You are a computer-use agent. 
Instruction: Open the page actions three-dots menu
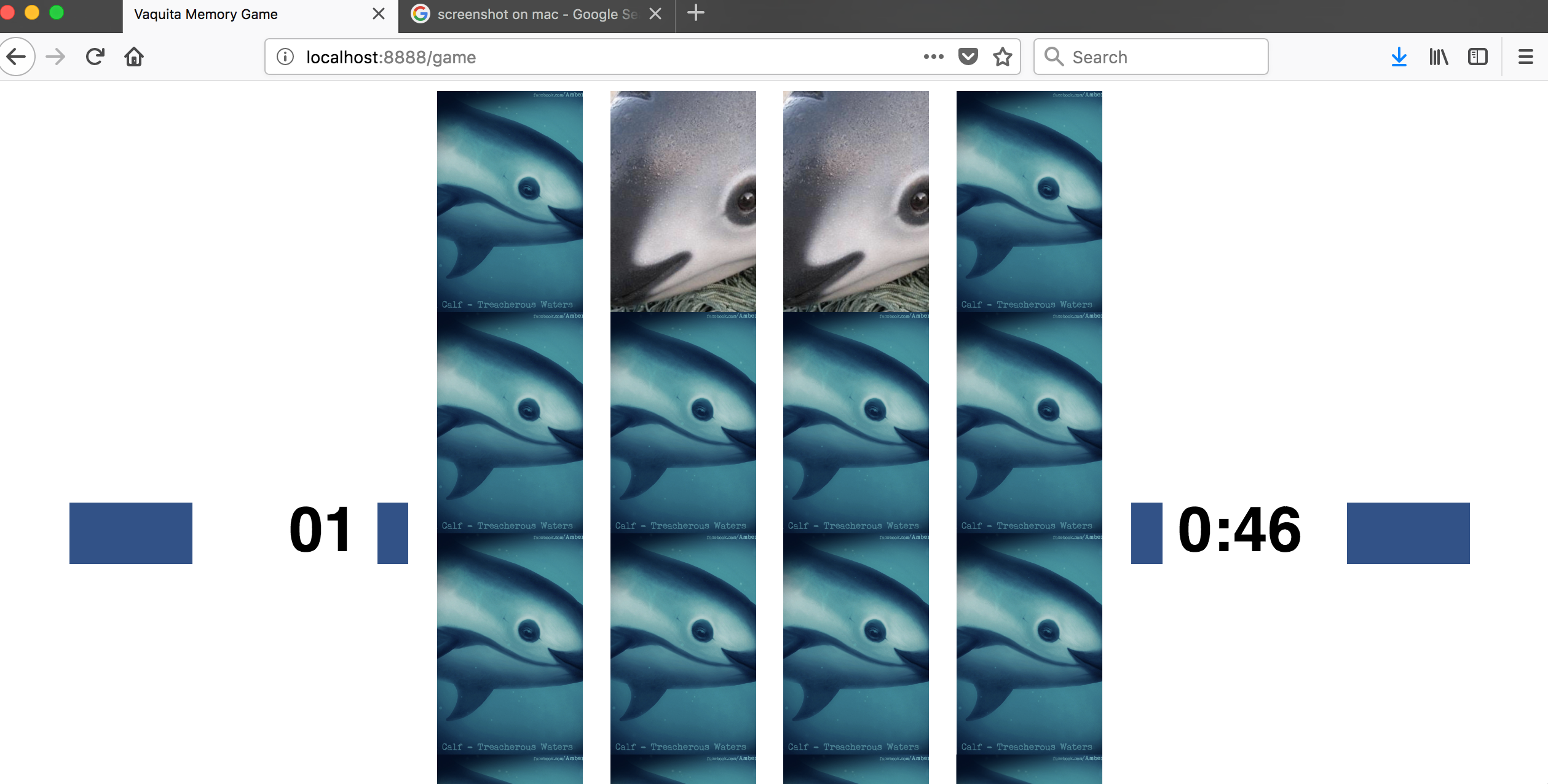pos(933,57)
